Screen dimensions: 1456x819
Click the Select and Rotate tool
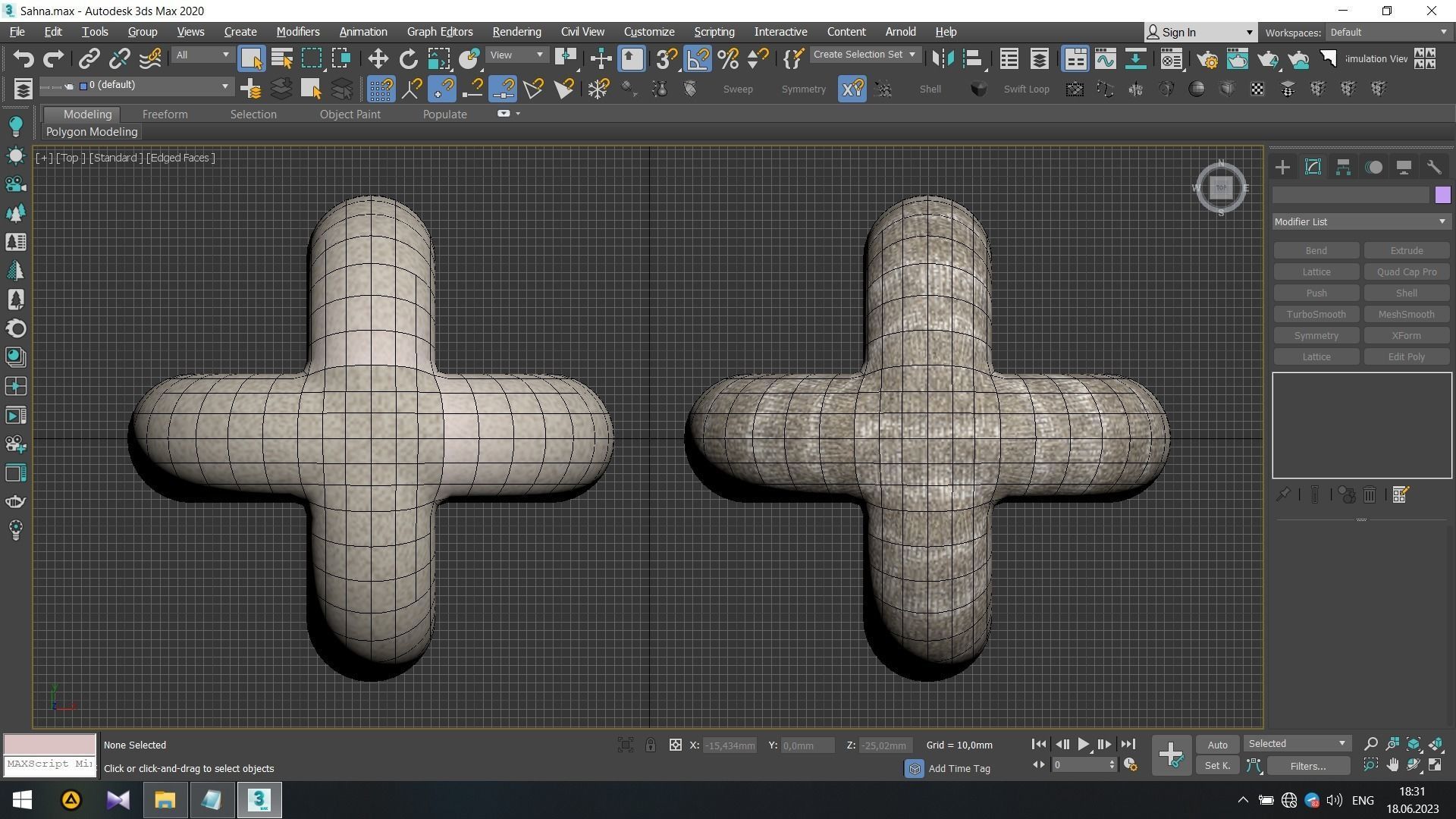(408, 59)
